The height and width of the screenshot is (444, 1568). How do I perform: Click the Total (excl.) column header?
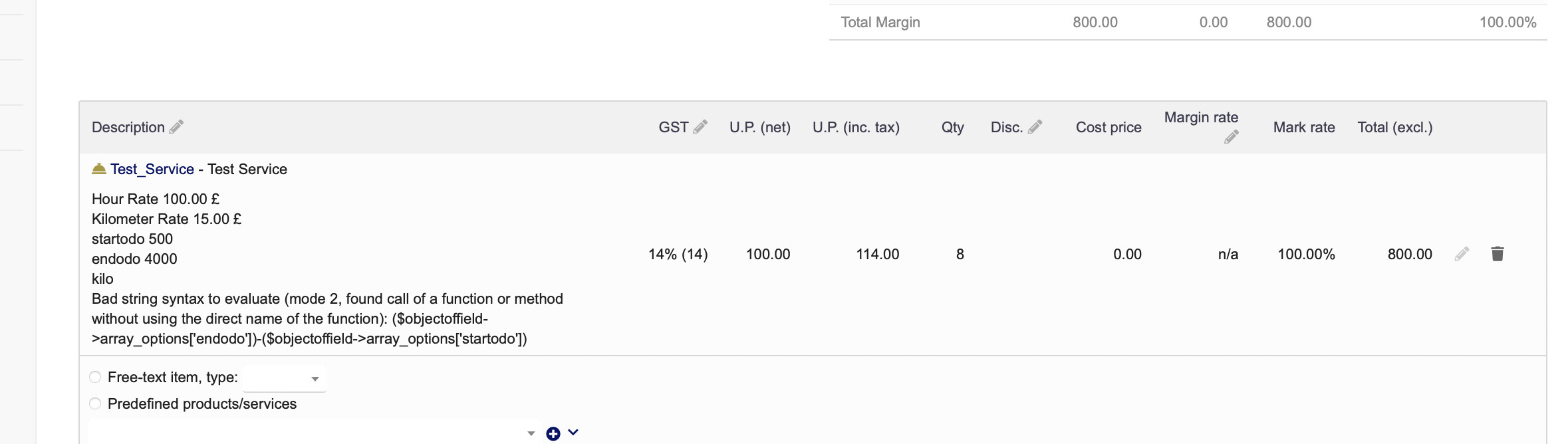(x=1395, y=128)
